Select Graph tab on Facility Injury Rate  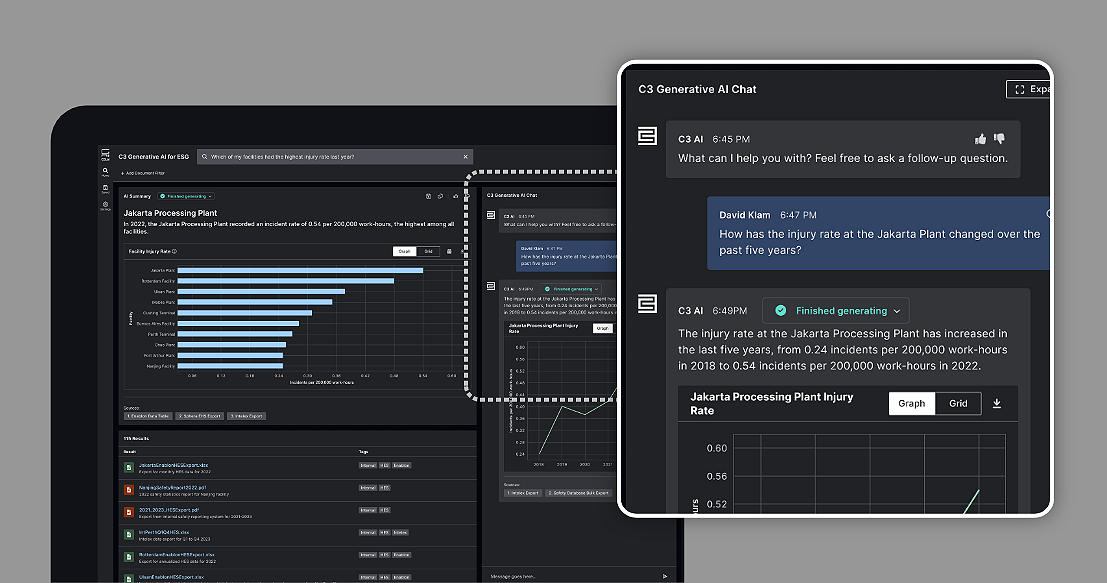click(405, 251)
